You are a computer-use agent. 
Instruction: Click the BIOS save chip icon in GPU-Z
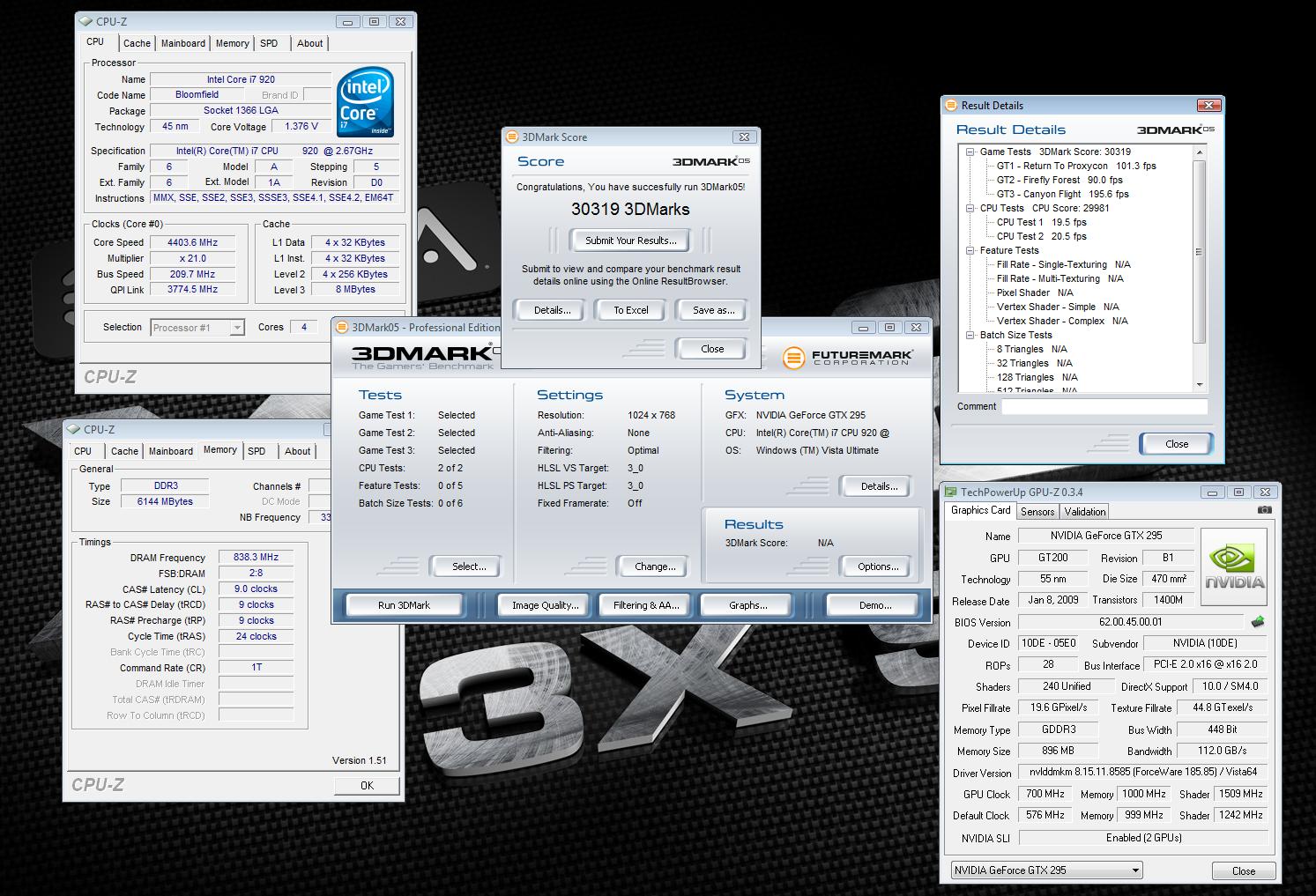[x=1257, y=622]
